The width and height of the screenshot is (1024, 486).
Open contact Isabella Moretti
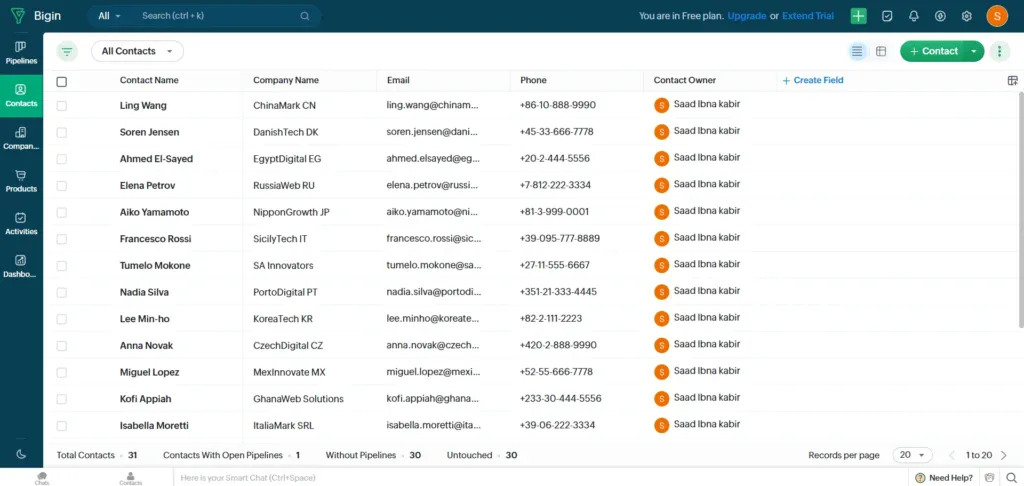click(x=154, y=425)
